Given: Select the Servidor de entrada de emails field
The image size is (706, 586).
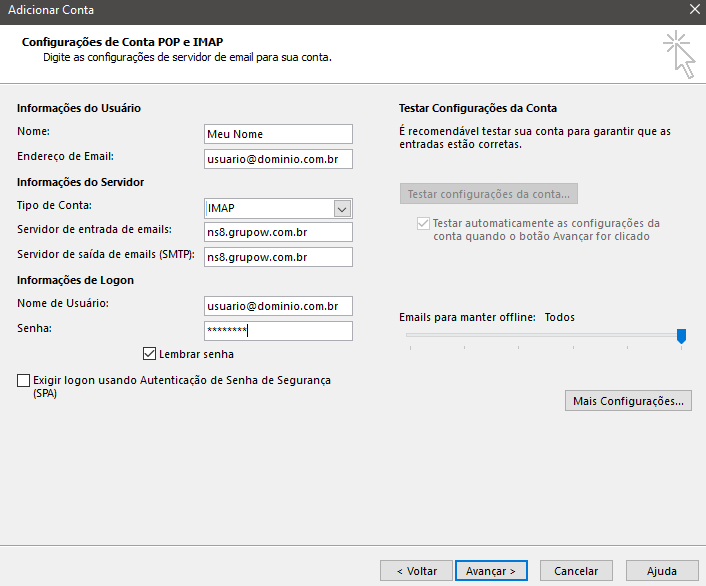Looking at the screenshot, I should (x=278, y=232).
